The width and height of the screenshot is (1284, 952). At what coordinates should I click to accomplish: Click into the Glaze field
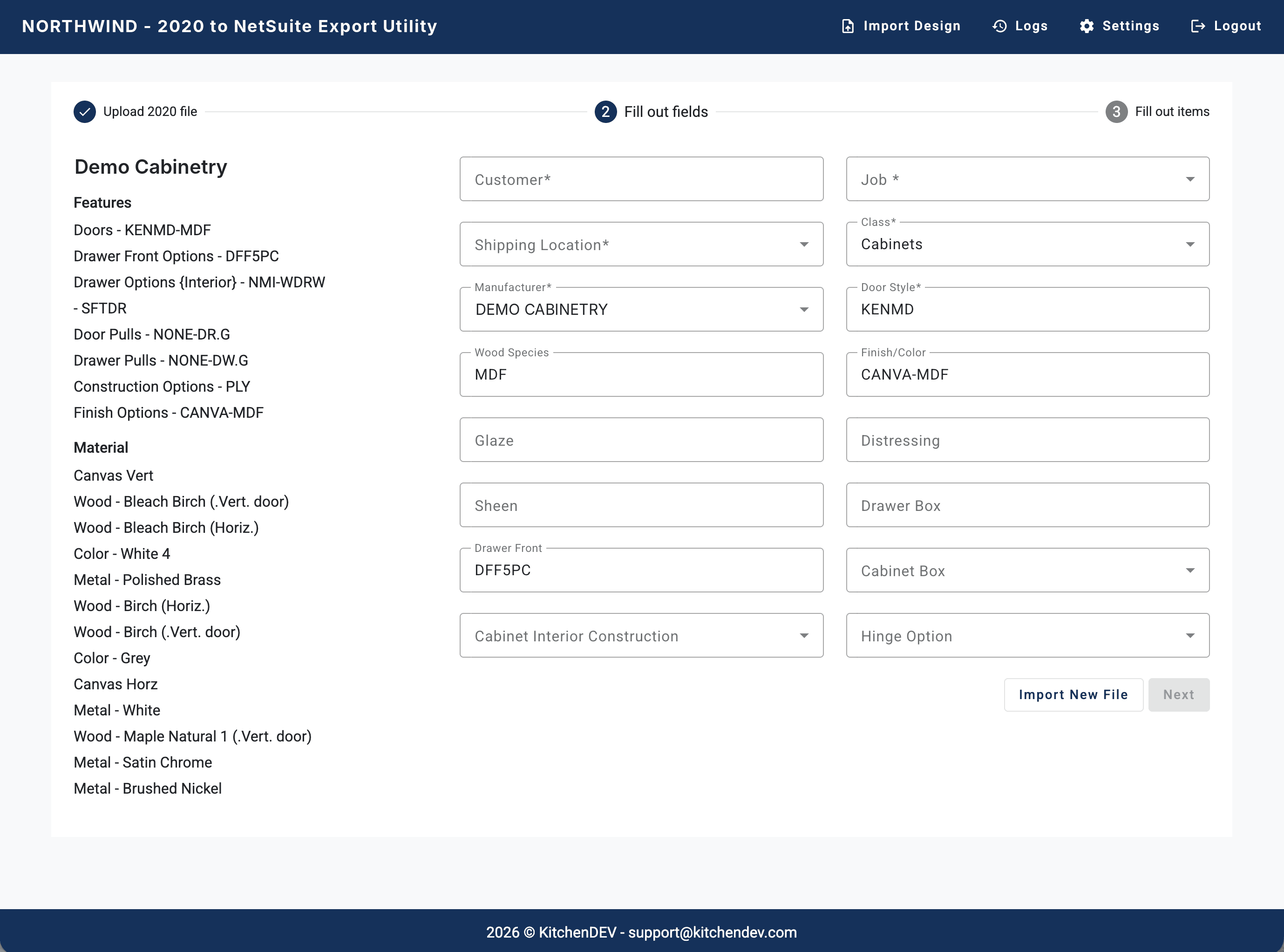(x=641, y=440)
